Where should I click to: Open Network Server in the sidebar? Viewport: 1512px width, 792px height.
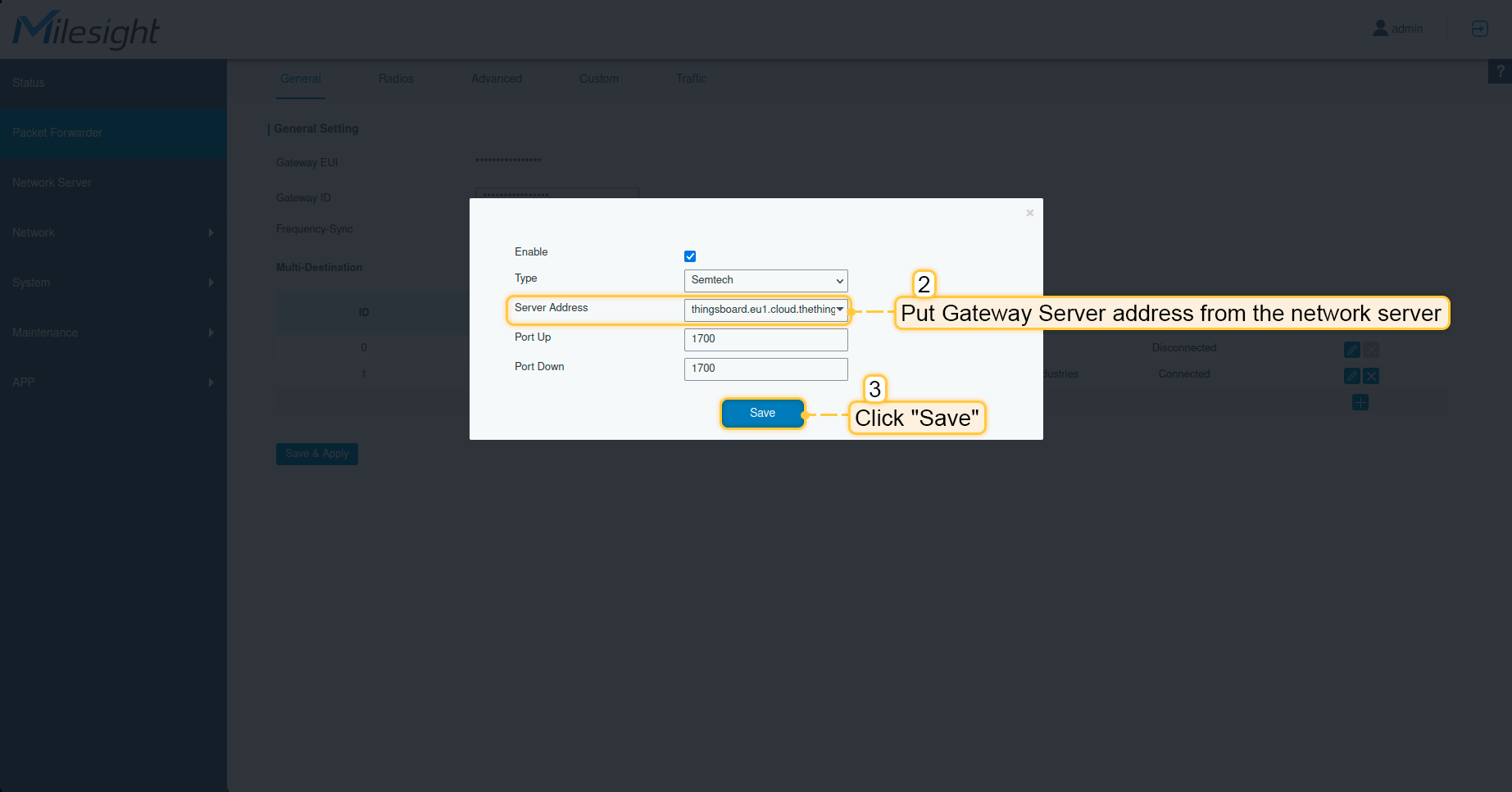point(52,183)
